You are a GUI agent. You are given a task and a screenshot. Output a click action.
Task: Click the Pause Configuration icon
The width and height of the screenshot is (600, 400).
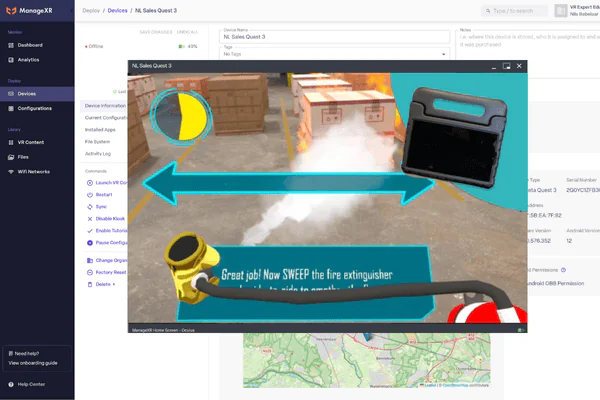tap(90, 243)
